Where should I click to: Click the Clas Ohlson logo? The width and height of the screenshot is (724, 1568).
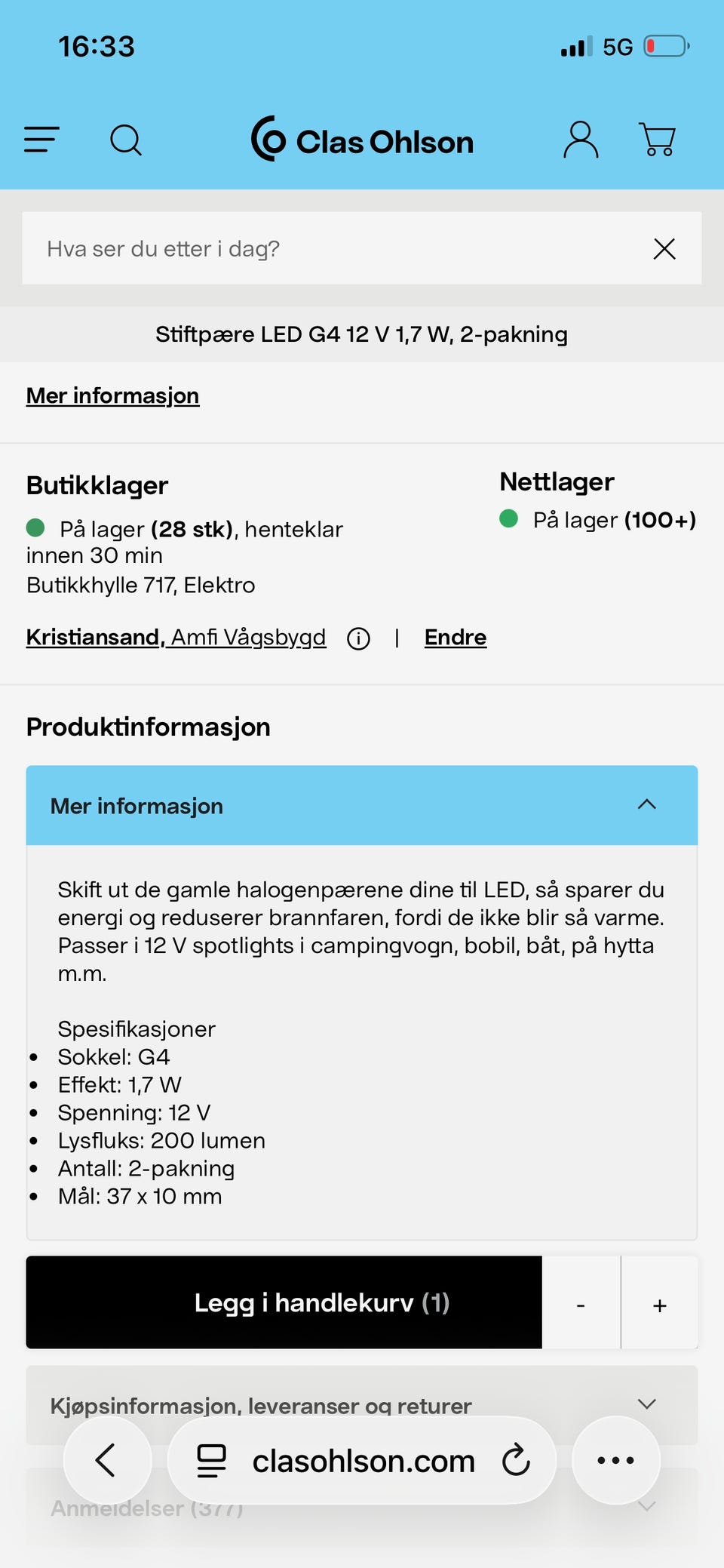tap(360, 140)
